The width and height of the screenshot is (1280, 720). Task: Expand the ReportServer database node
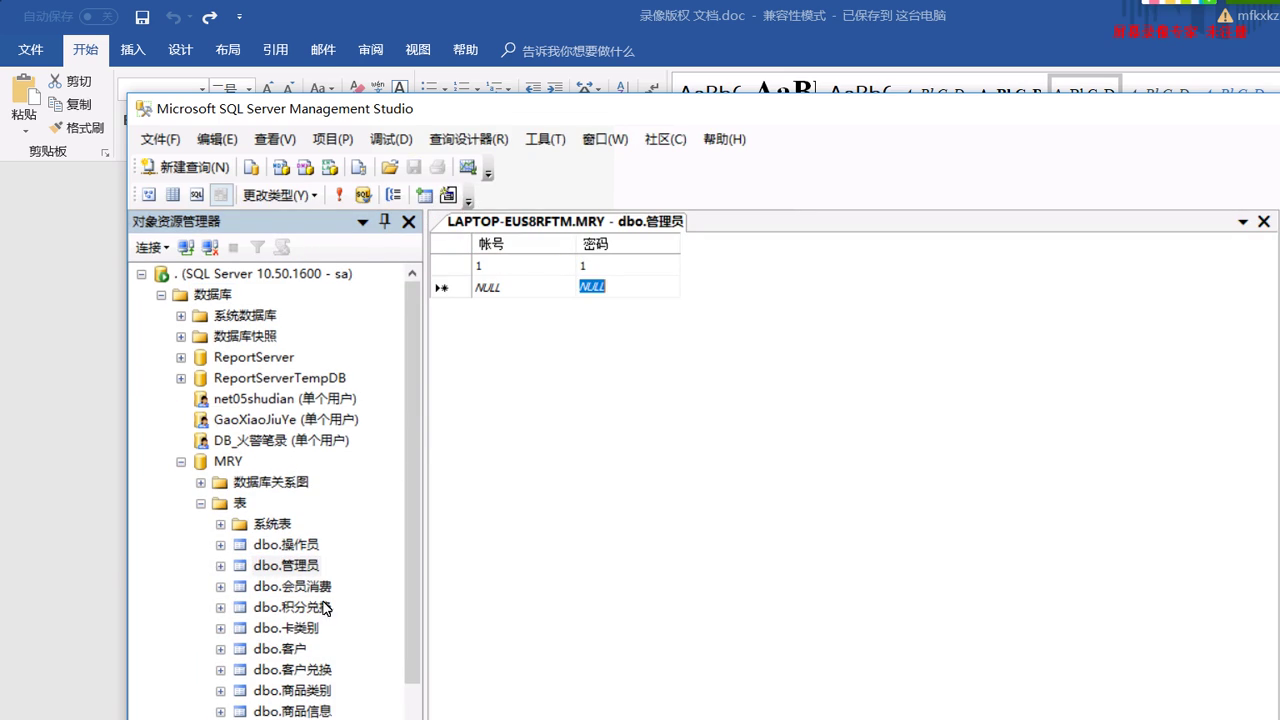(181, 358)
